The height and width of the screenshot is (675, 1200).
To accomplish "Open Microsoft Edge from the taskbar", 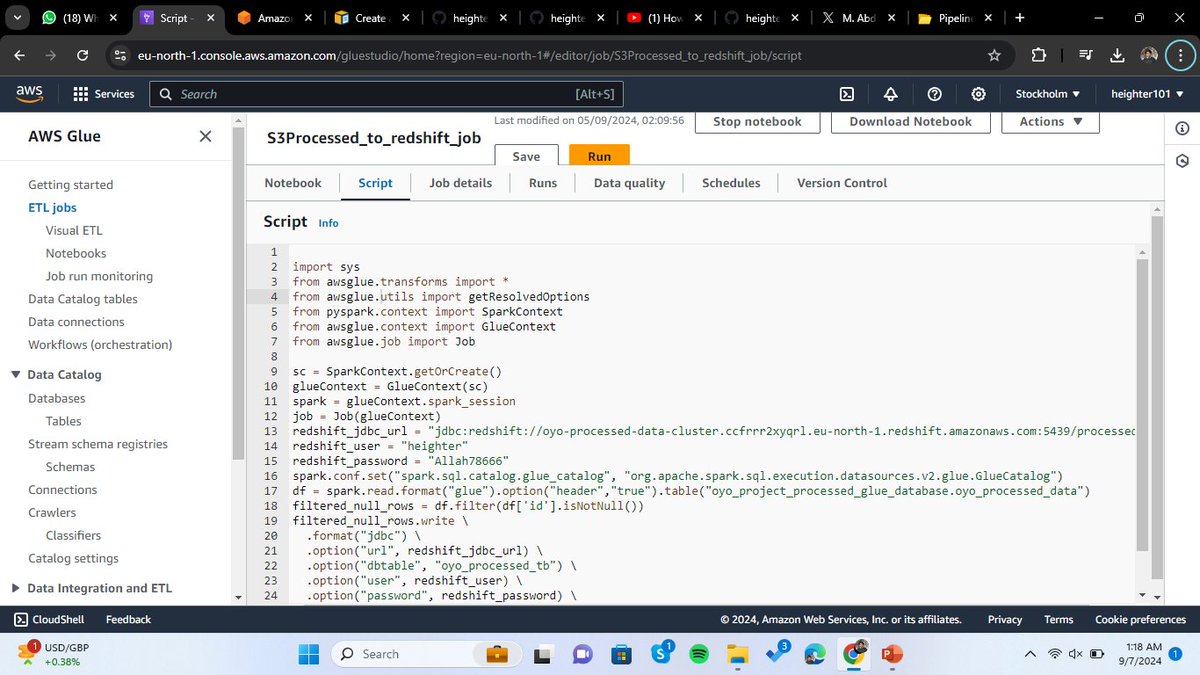I will 815,654.
